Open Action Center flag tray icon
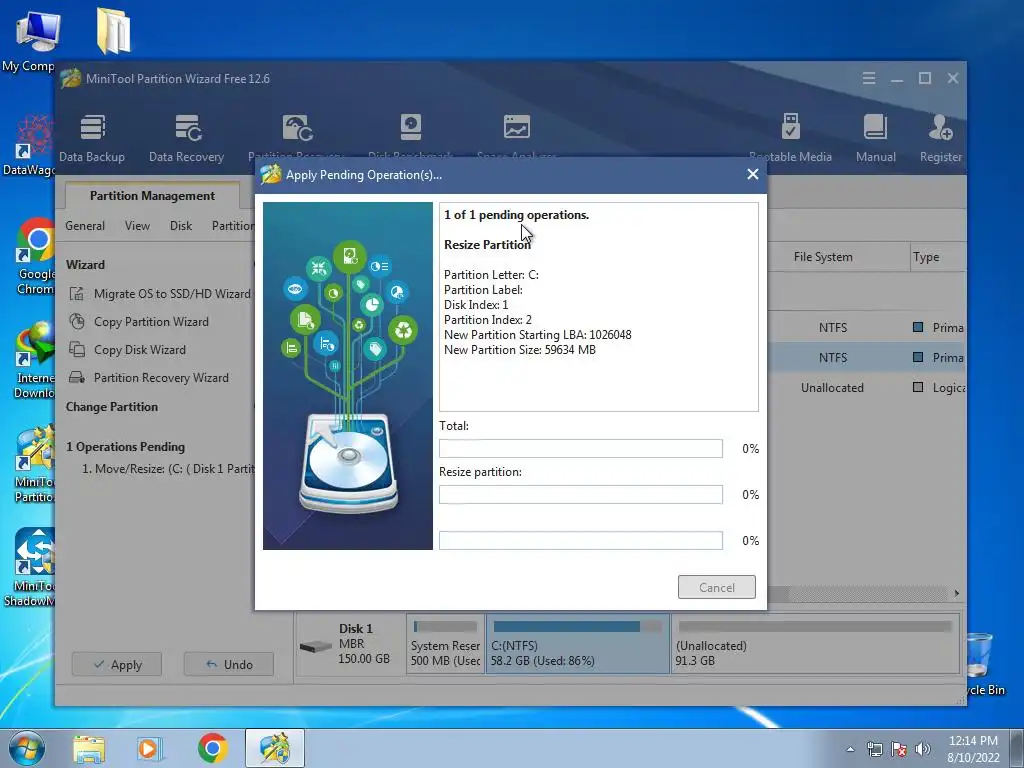Screen dimensions: 1024x768 899,749
